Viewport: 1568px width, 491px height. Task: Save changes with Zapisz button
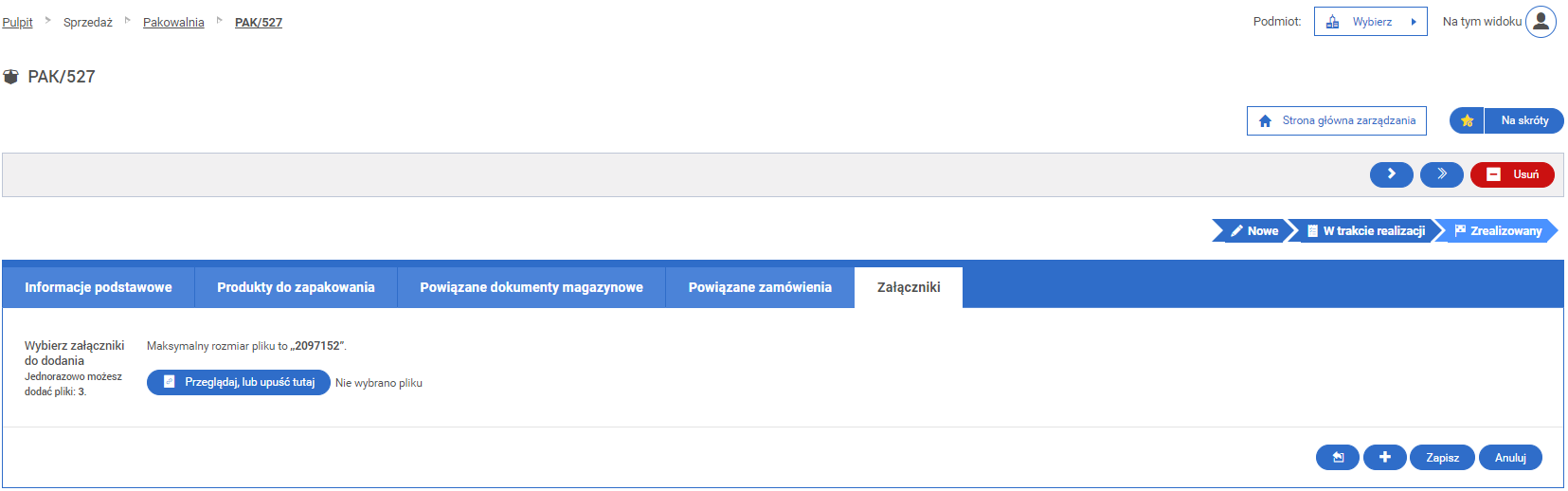[1442, 458]
